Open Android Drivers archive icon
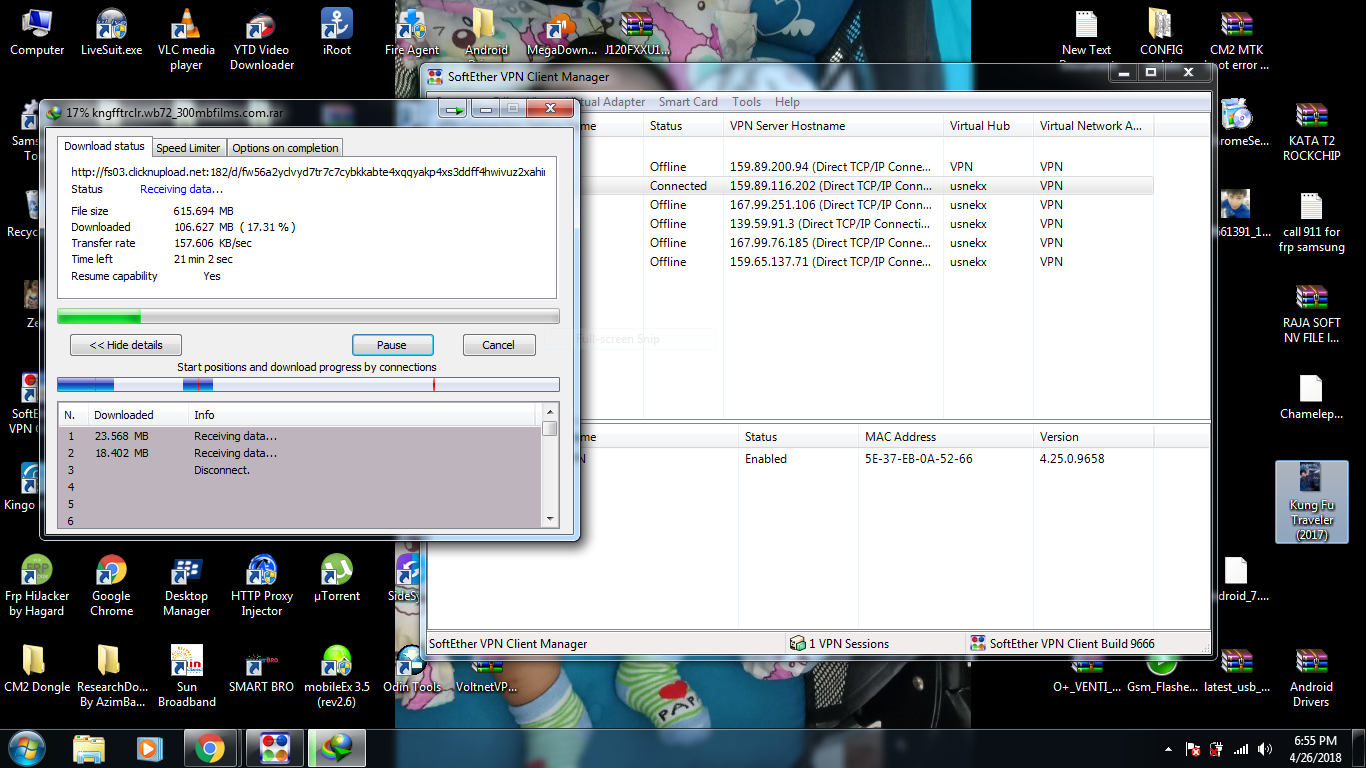 [x=1311, y=677]
